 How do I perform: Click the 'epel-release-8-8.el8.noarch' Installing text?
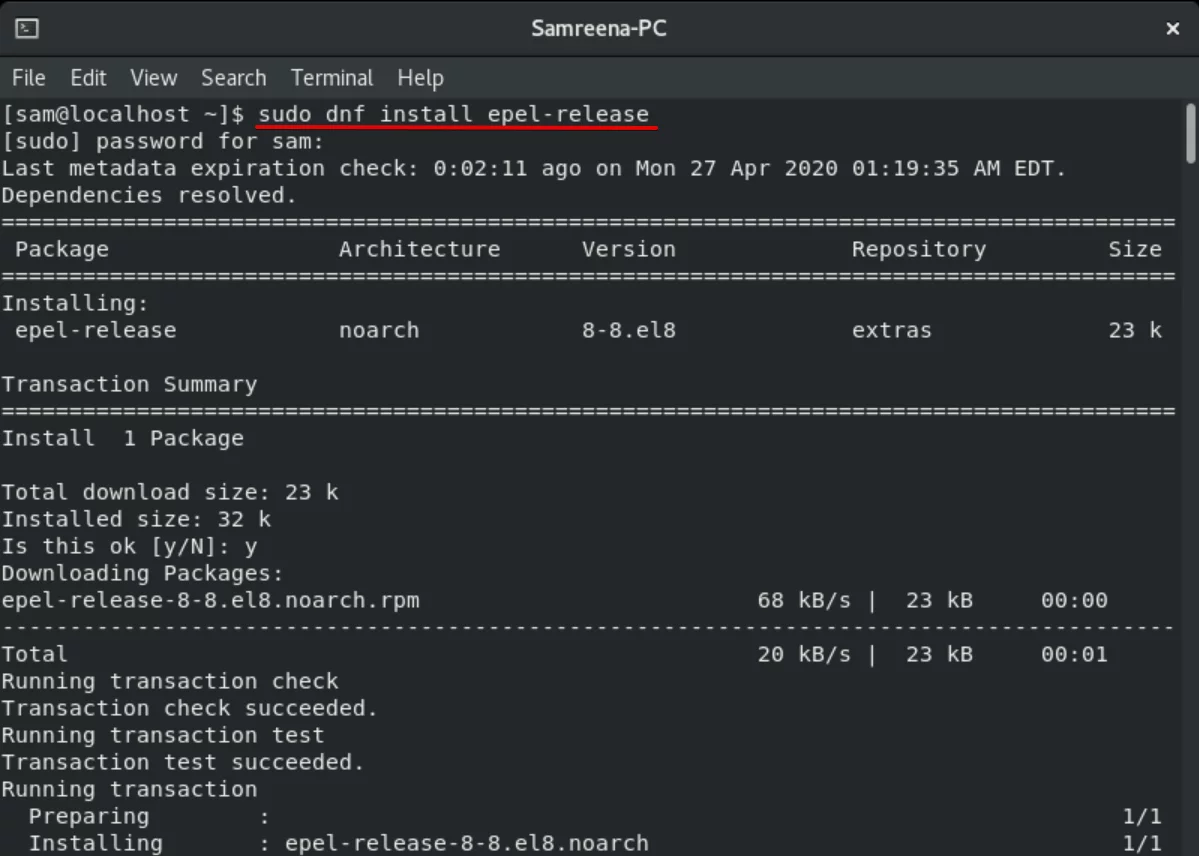(466, 843)
